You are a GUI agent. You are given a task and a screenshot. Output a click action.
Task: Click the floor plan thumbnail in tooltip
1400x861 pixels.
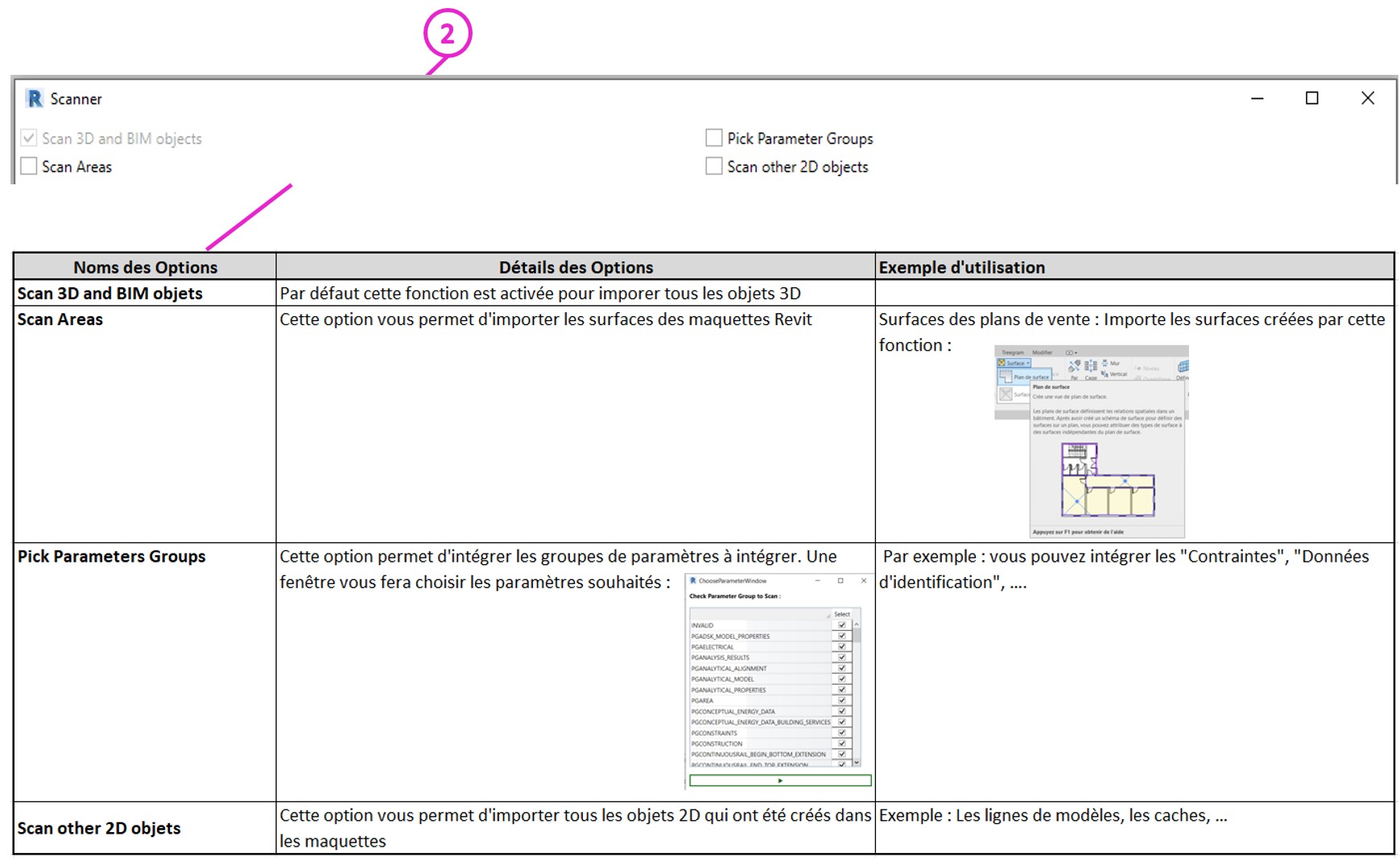tap(1108, 480)
